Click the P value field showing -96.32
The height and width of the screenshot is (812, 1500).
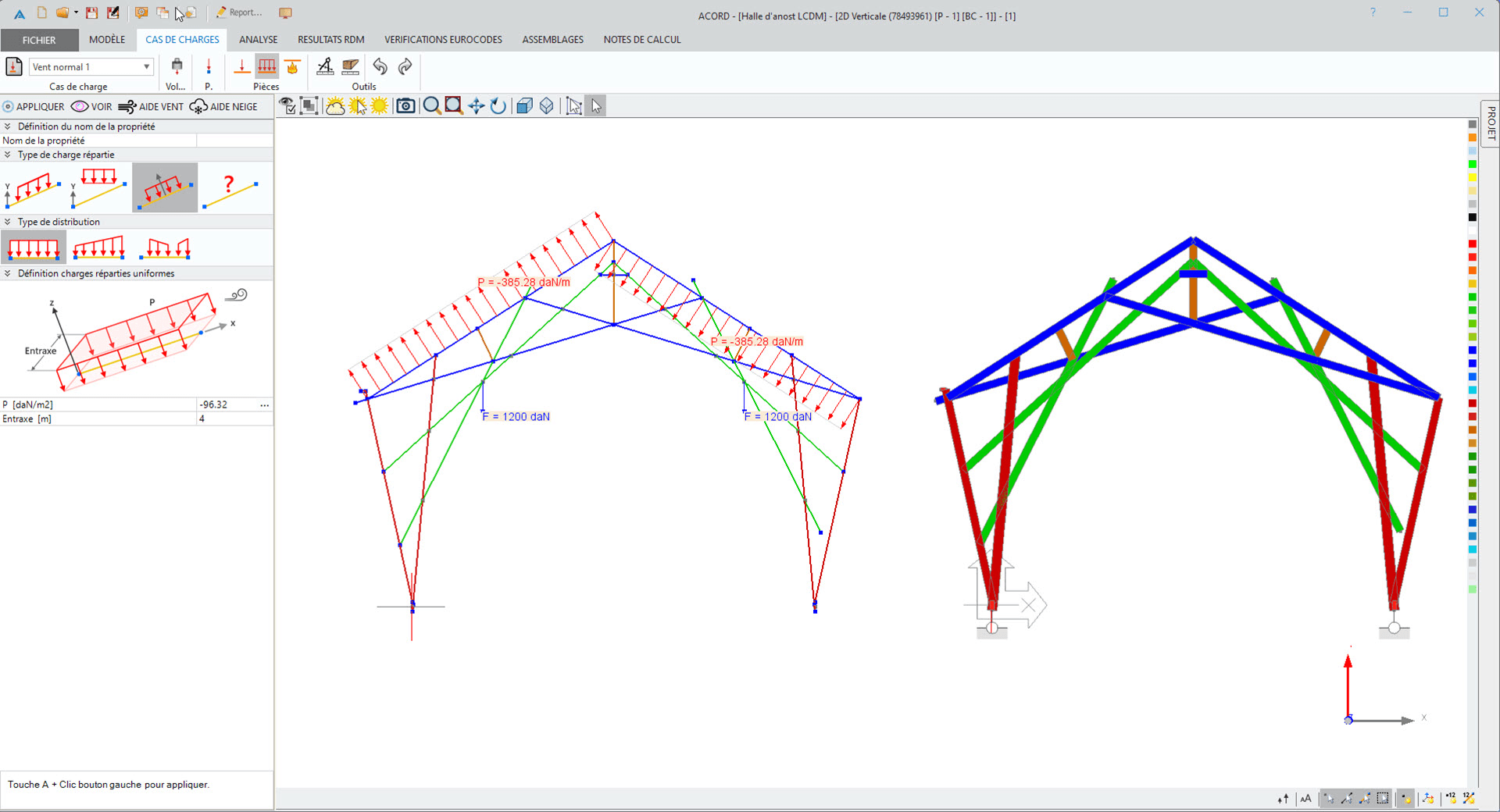click(x=227, y=404)
